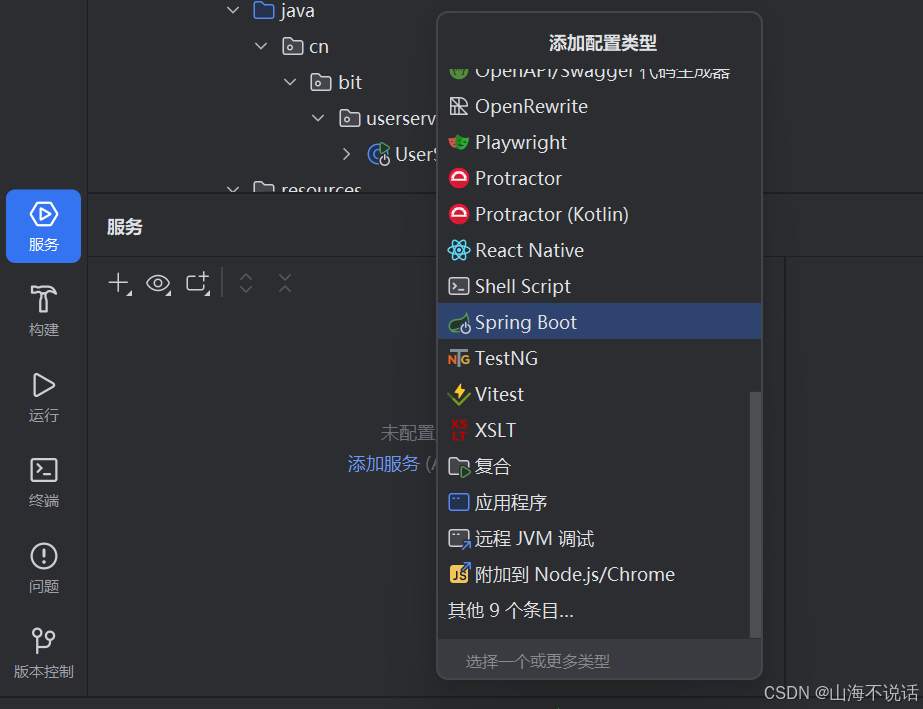Click the remote JVM debug icon
This screenshot has width=923, height=709.
[x=459, y=539]
